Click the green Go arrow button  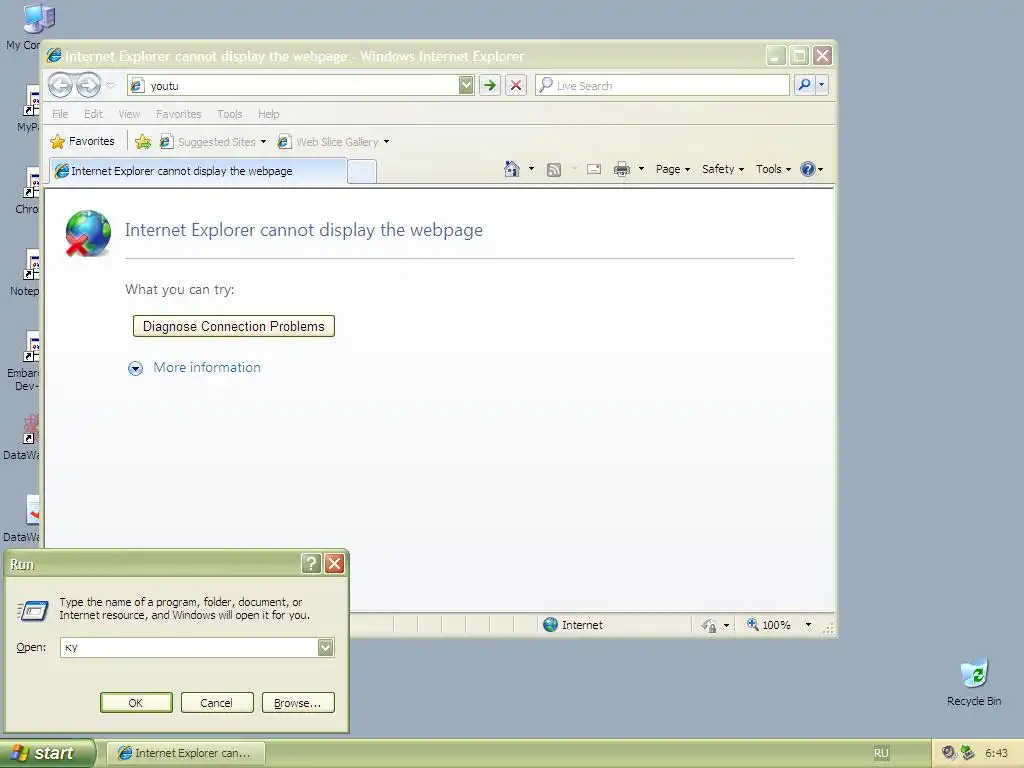click(x=490, y=86)
